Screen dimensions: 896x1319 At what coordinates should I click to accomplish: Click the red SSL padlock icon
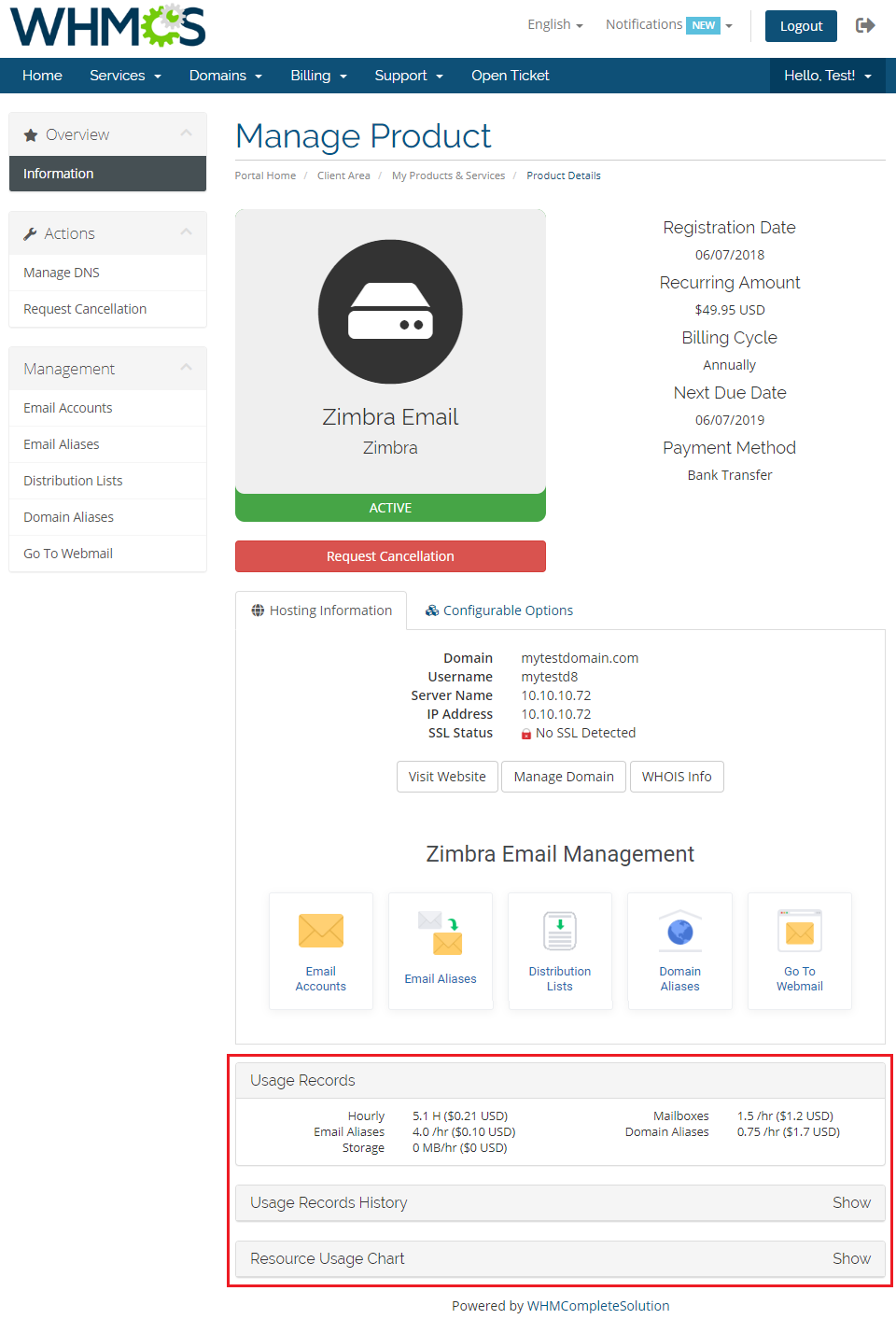(526, 734)
